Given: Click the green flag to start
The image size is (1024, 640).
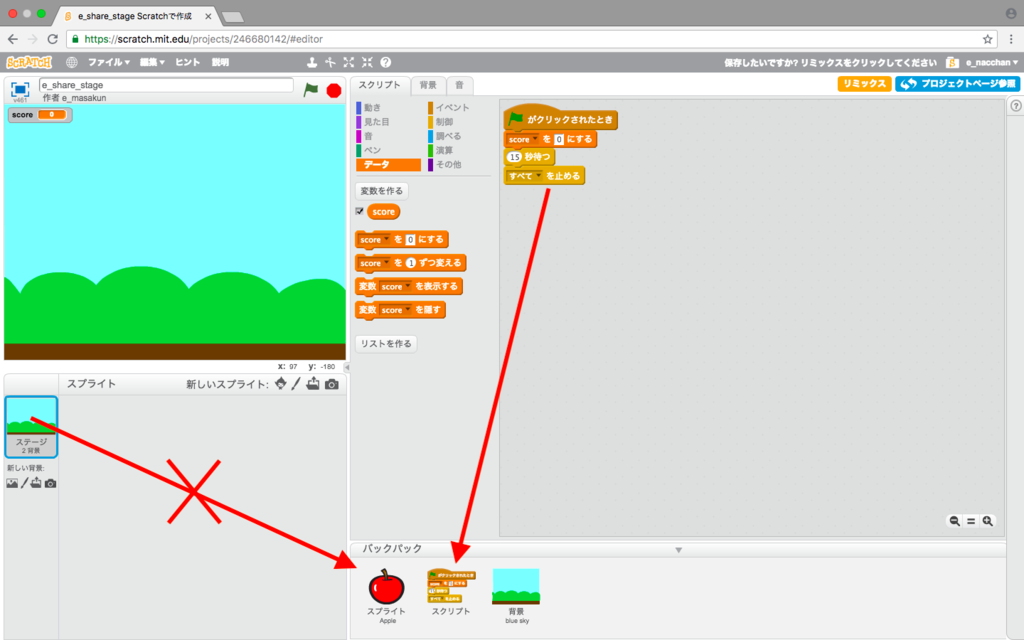Looking at the screenshot, I should coord(311,89).
